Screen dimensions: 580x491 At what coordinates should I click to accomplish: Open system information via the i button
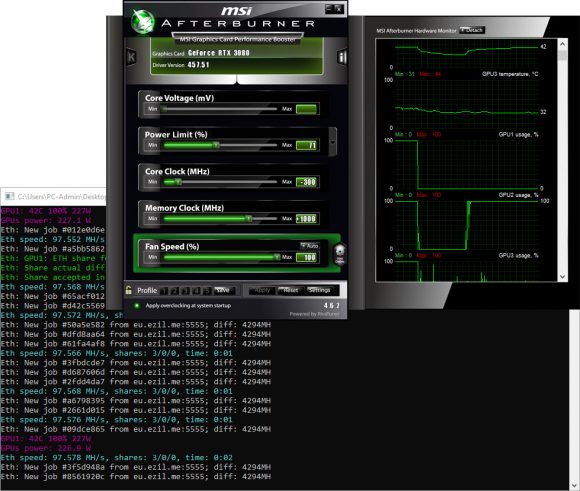342,57
